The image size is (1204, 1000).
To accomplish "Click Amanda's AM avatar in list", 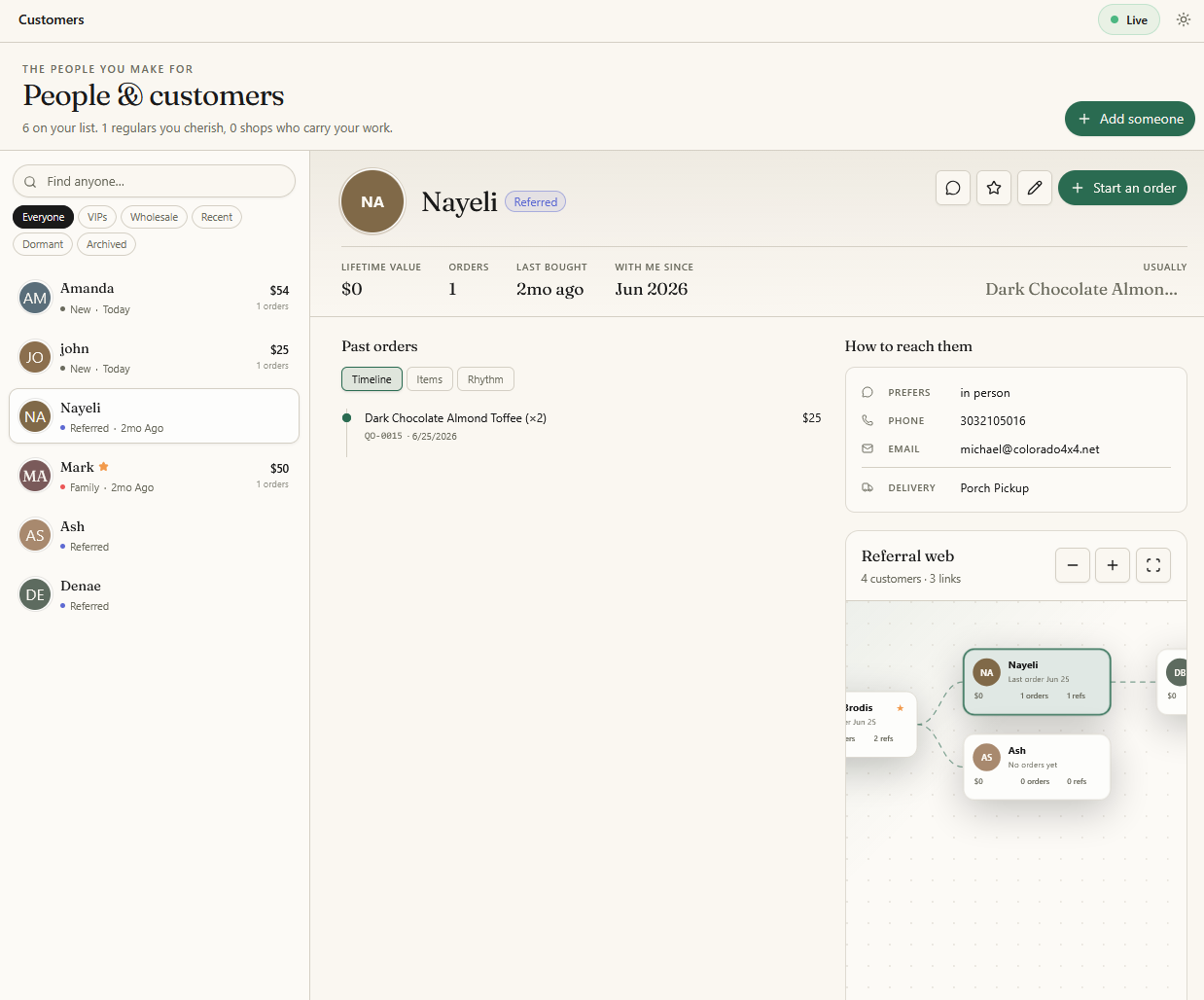I will [x=35, y=298].
